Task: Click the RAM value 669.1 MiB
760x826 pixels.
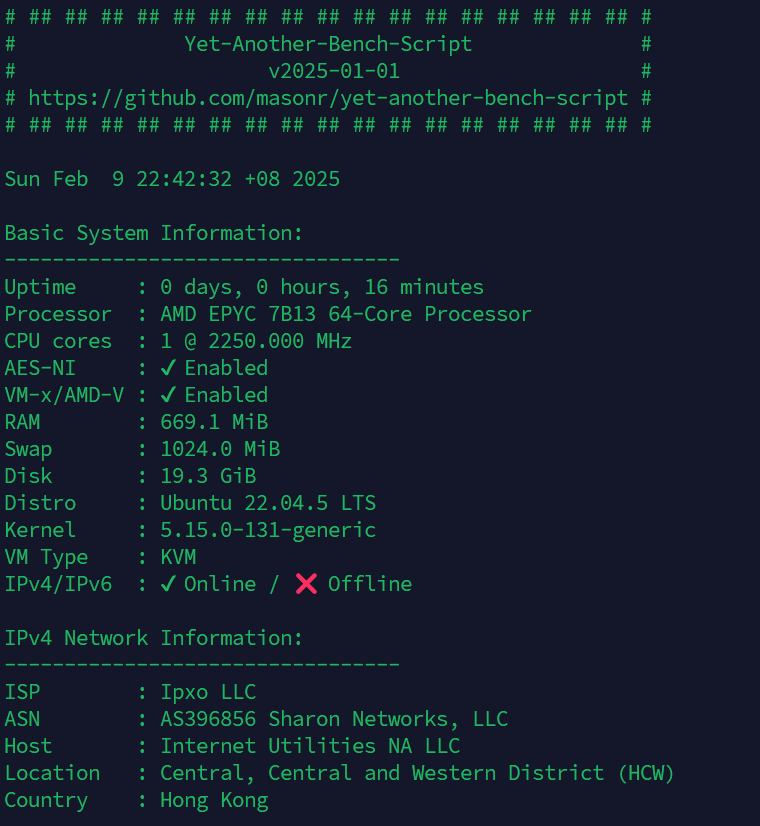Action: [214, 422]
